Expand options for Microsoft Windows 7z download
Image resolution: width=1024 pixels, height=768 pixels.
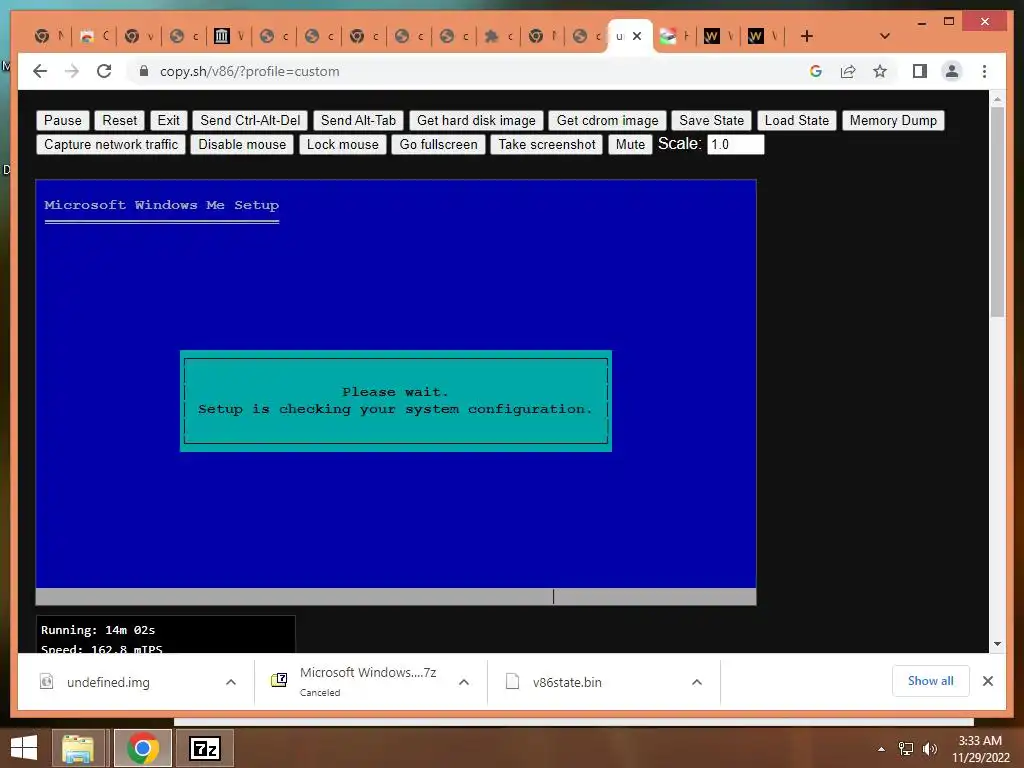[x=464, y=682]
